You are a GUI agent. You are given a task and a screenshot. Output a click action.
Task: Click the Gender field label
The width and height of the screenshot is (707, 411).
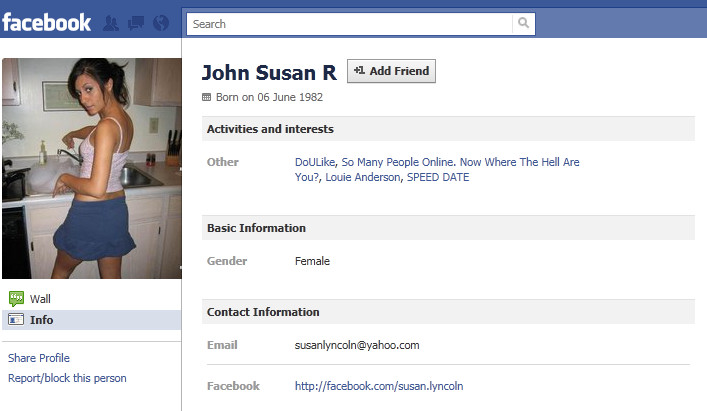(x=227, y=261)
